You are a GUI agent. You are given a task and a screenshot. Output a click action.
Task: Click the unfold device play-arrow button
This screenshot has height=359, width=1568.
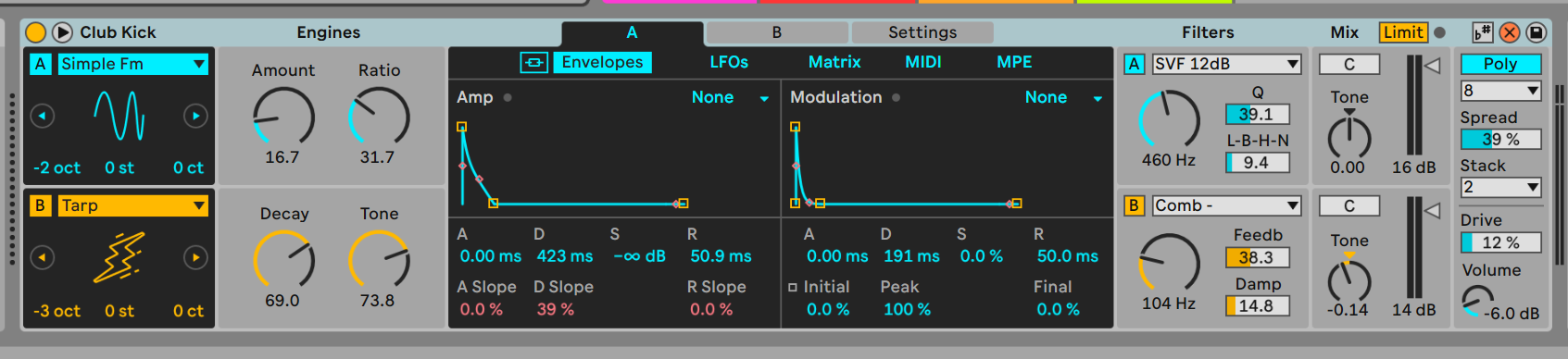62,32
